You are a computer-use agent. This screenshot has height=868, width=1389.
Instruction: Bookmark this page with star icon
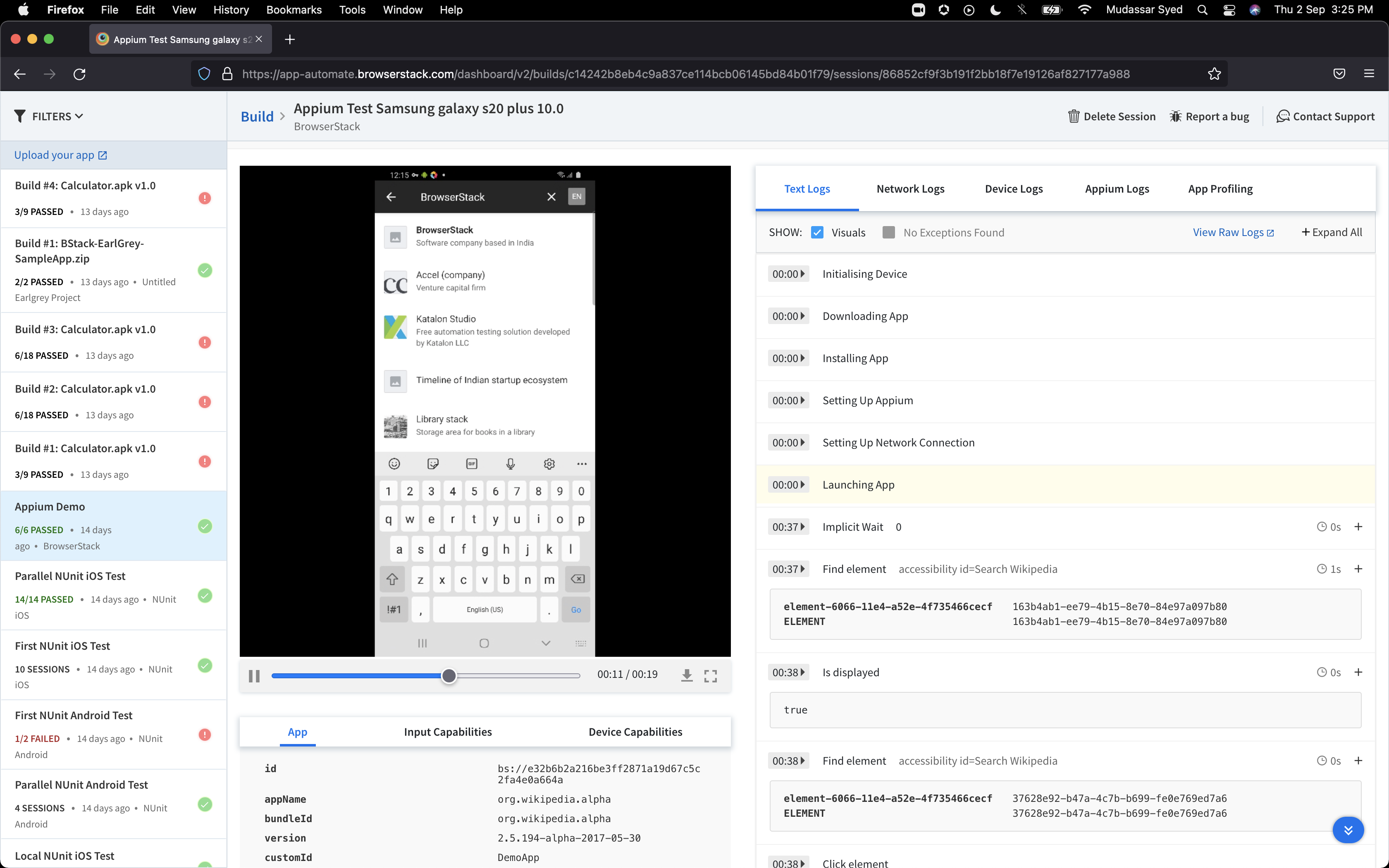1214,74
